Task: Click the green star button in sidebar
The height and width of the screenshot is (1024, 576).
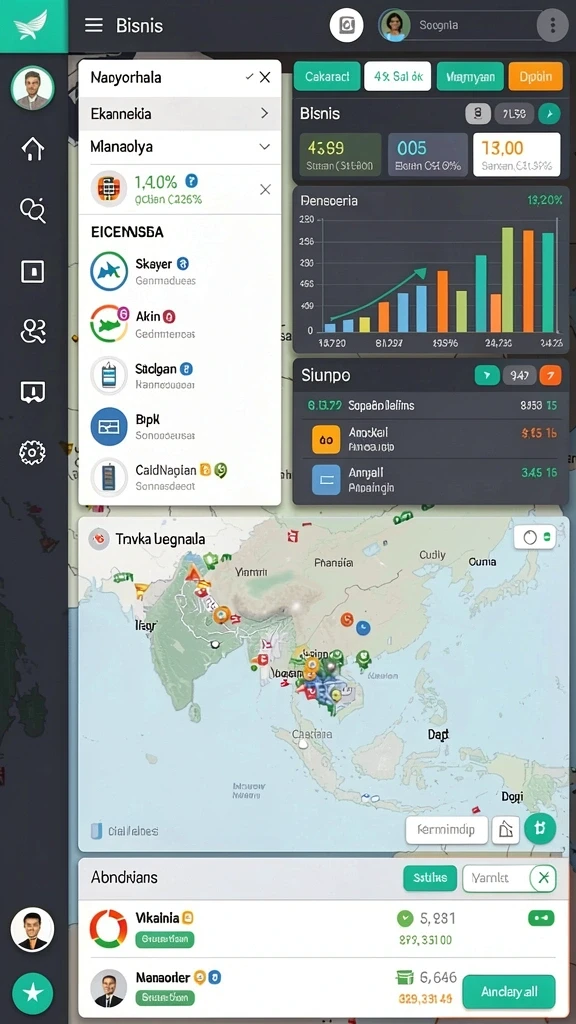Action: pos(33,993)
